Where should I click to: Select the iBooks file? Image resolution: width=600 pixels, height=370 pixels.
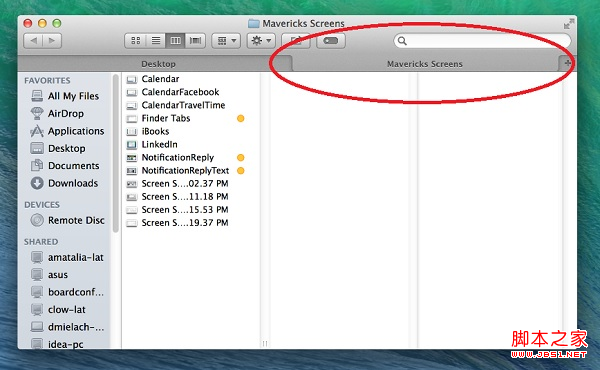(x=155, y=131)
